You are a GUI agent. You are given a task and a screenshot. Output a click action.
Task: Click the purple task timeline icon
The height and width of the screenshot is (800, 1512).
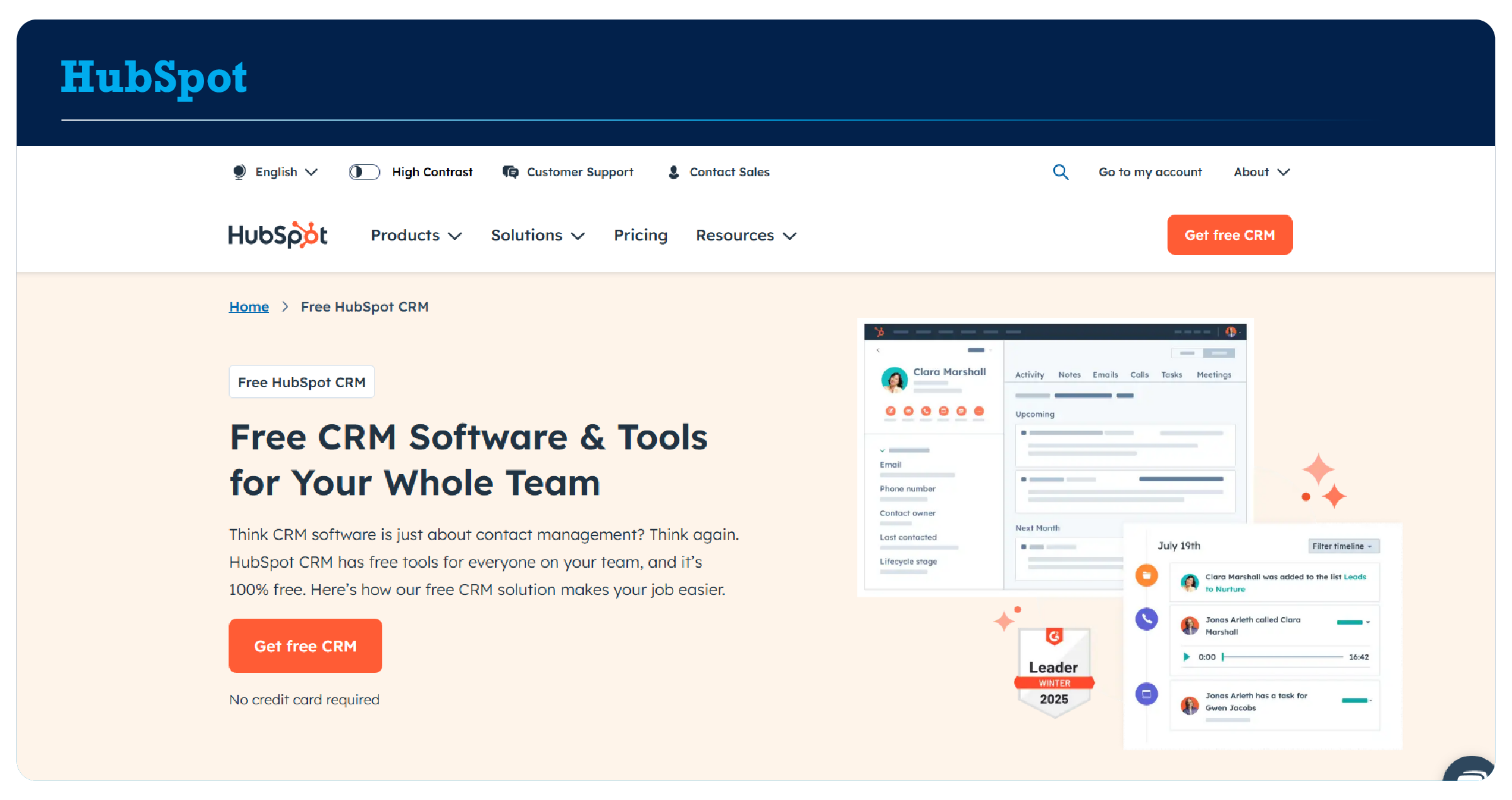point(1146,694)
